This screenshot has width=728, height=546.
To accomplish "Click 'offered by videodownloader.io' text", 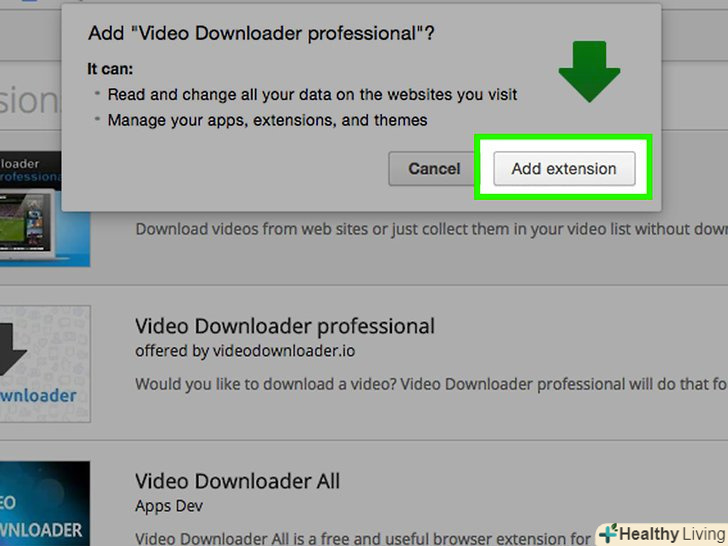I will click(245, 351).
